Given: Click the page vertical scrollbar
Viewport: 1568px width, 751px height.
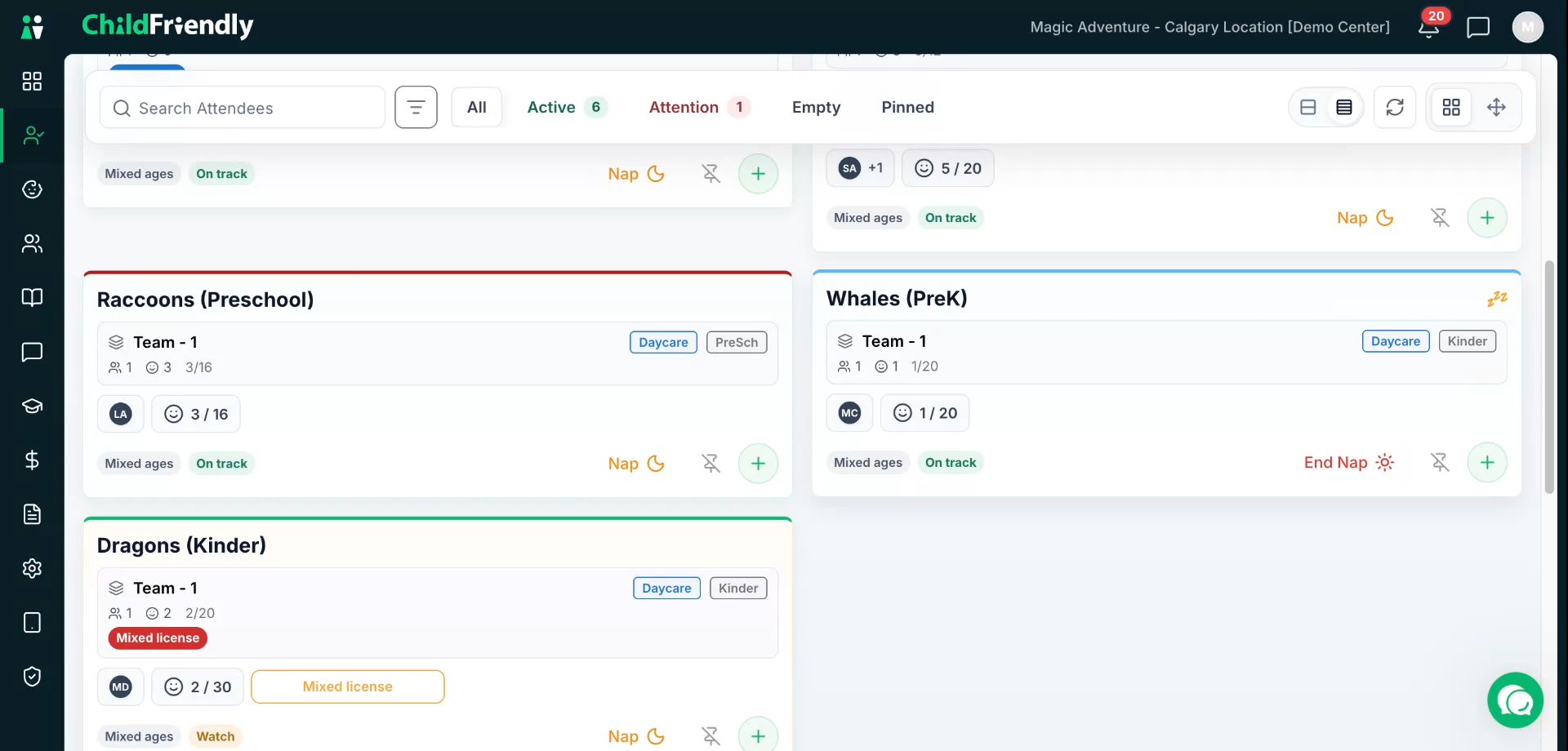Looking at the screenshot, I should click(1549, 377).
